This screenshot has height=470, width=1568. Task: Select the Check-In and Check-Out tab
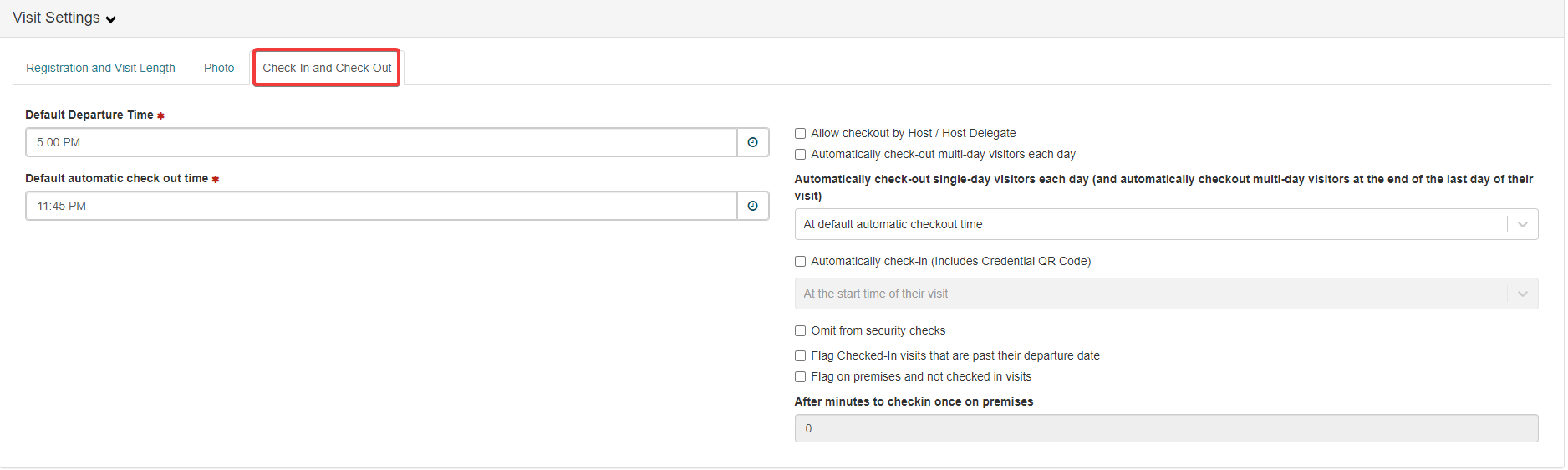click(x=327, y=68)
